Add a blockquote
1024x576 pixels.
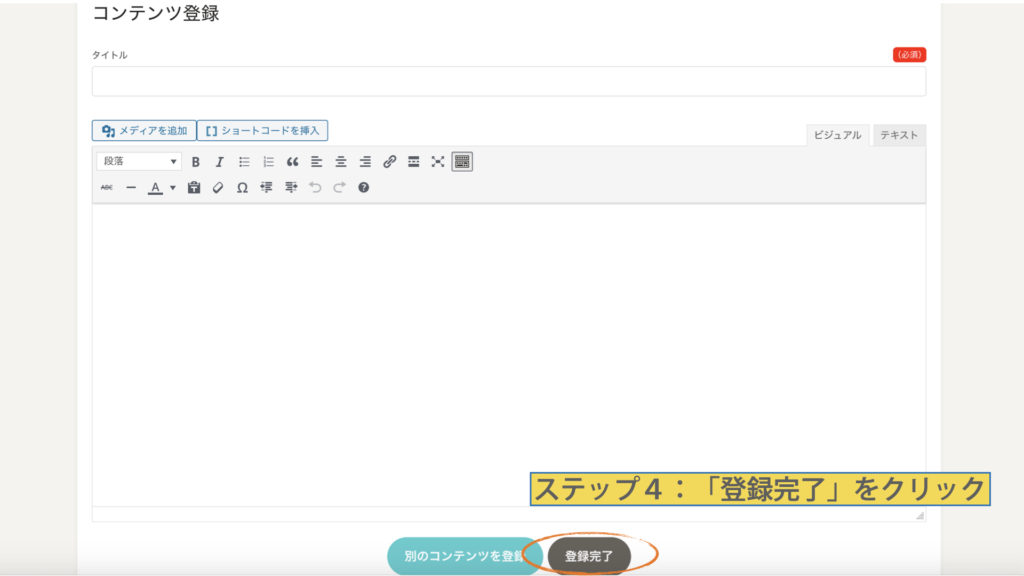(x=292, y=162)
